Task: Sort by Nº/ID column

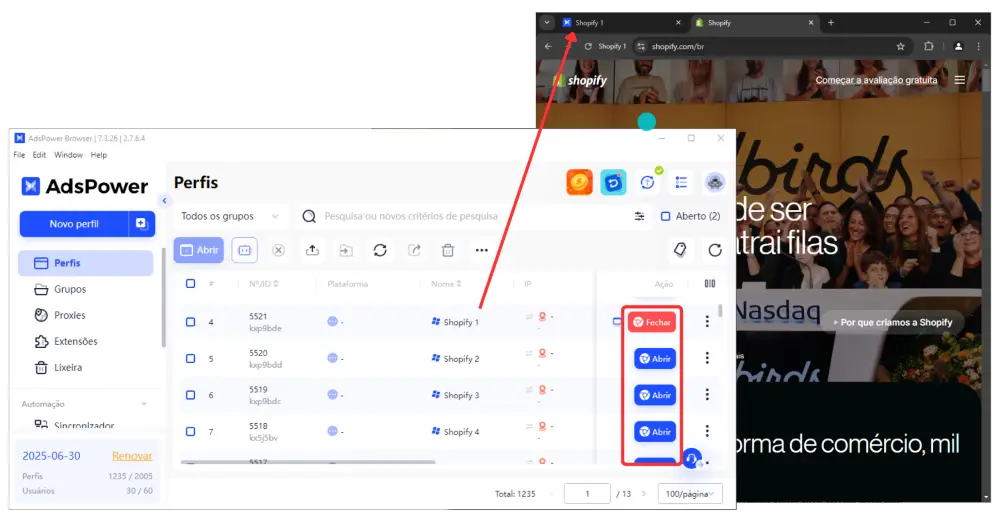Action: pyautogui.click(x=263, y=284)
